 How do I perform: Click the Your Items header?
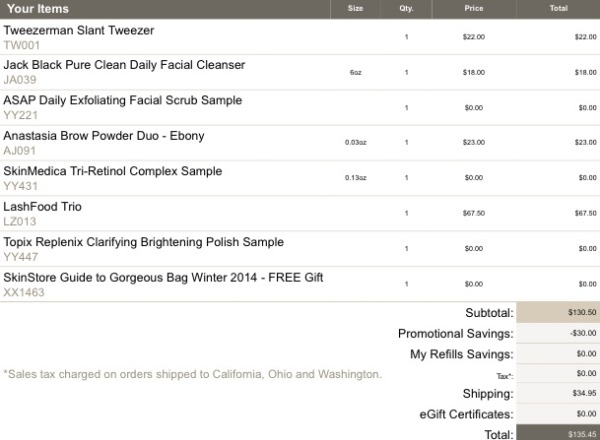(38, 8)
